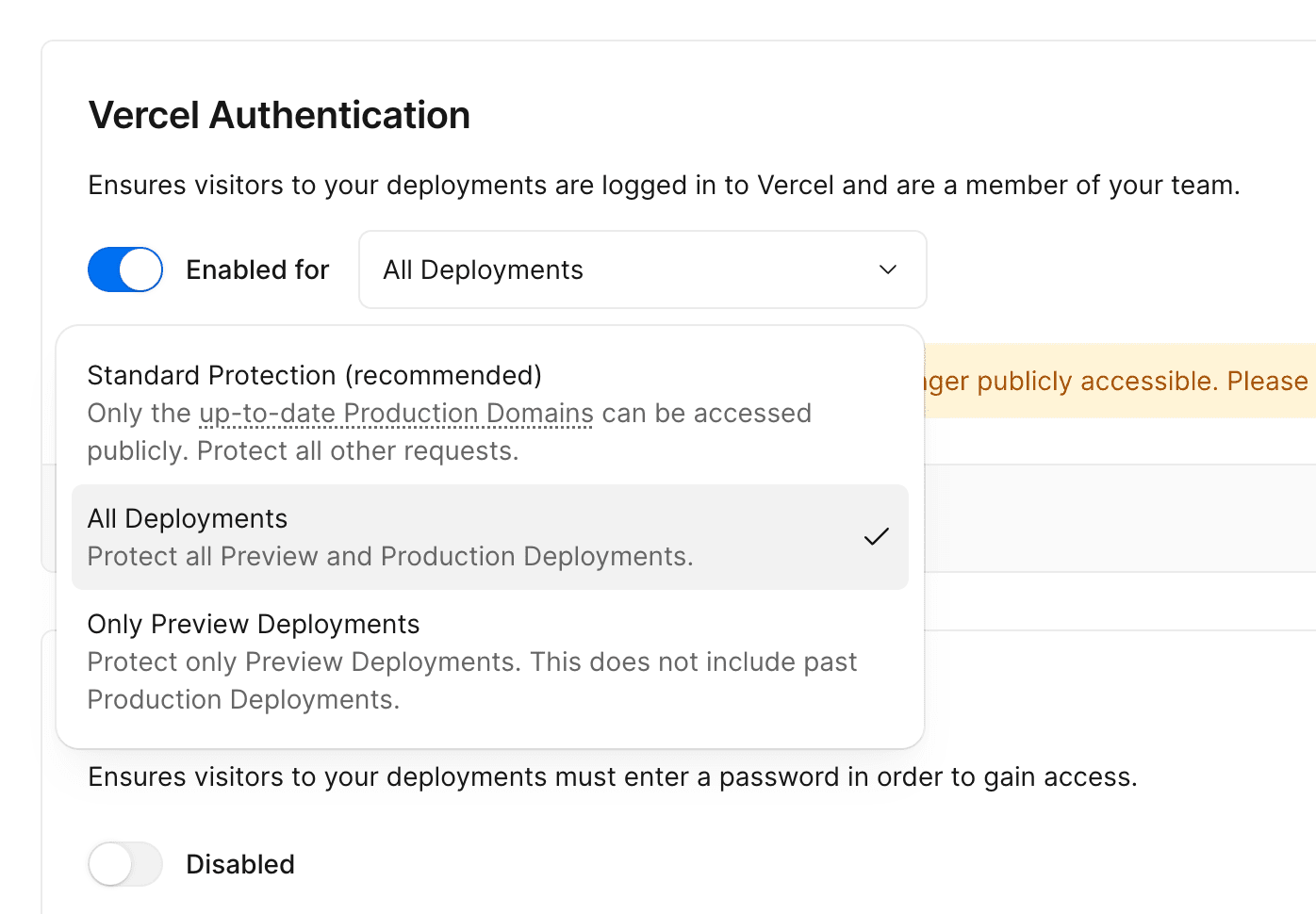Screen dimensions: 1316x914
Task: Collapse the open deployment scope dropdown
Action: (642, 269)
